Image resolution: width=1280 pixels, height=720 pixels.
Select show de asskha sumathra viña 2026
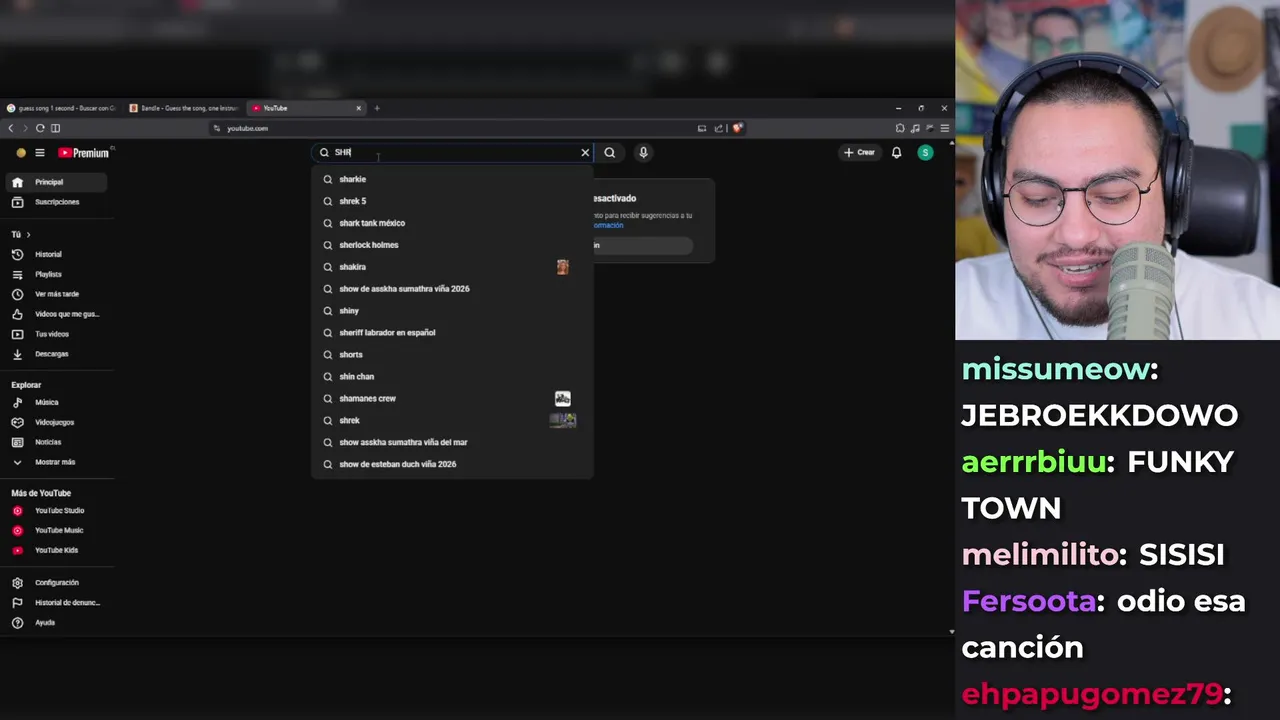(452, 289)
